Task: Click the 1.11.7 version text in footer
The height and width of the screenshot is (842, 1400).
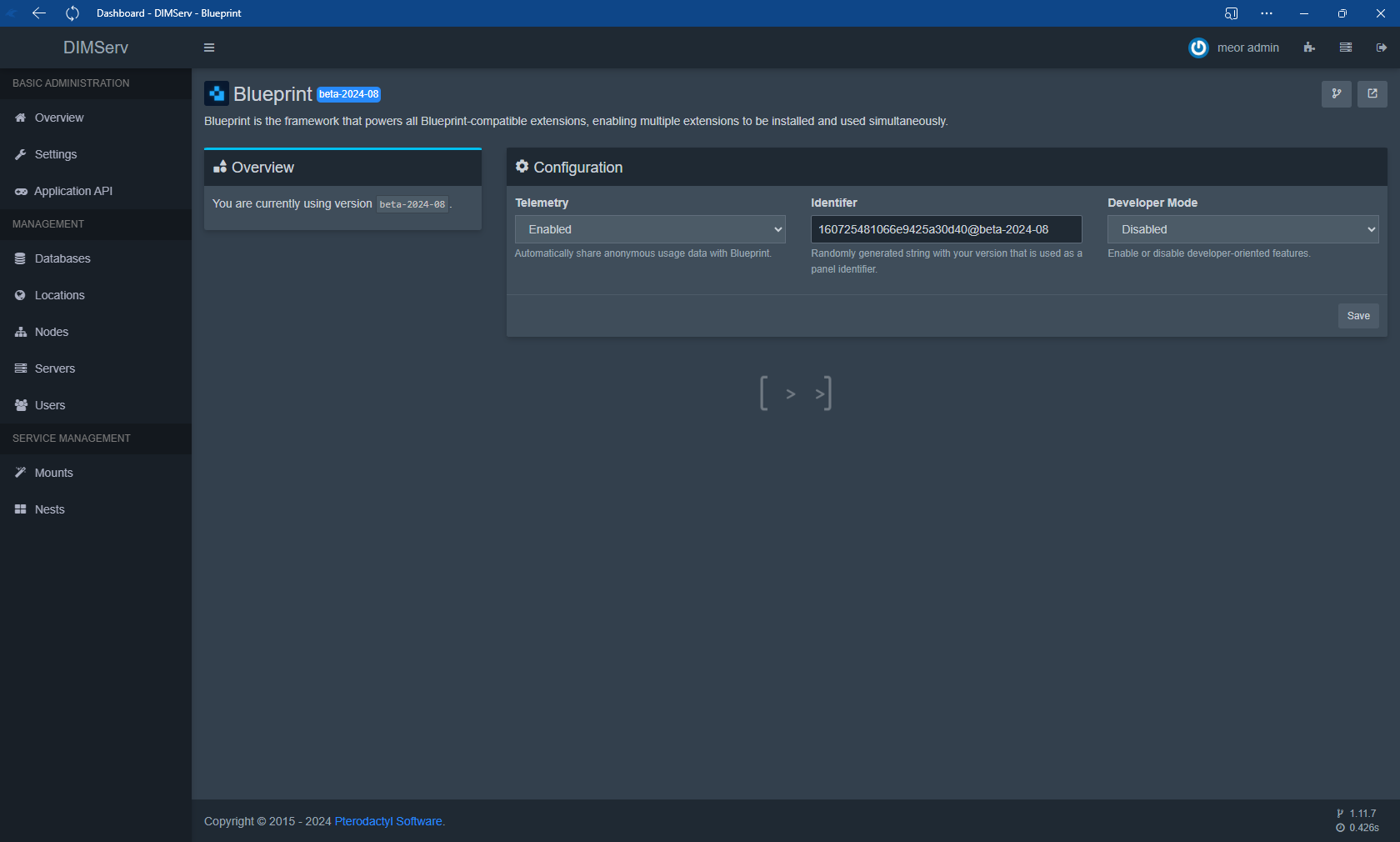Action: [1362, 814]
